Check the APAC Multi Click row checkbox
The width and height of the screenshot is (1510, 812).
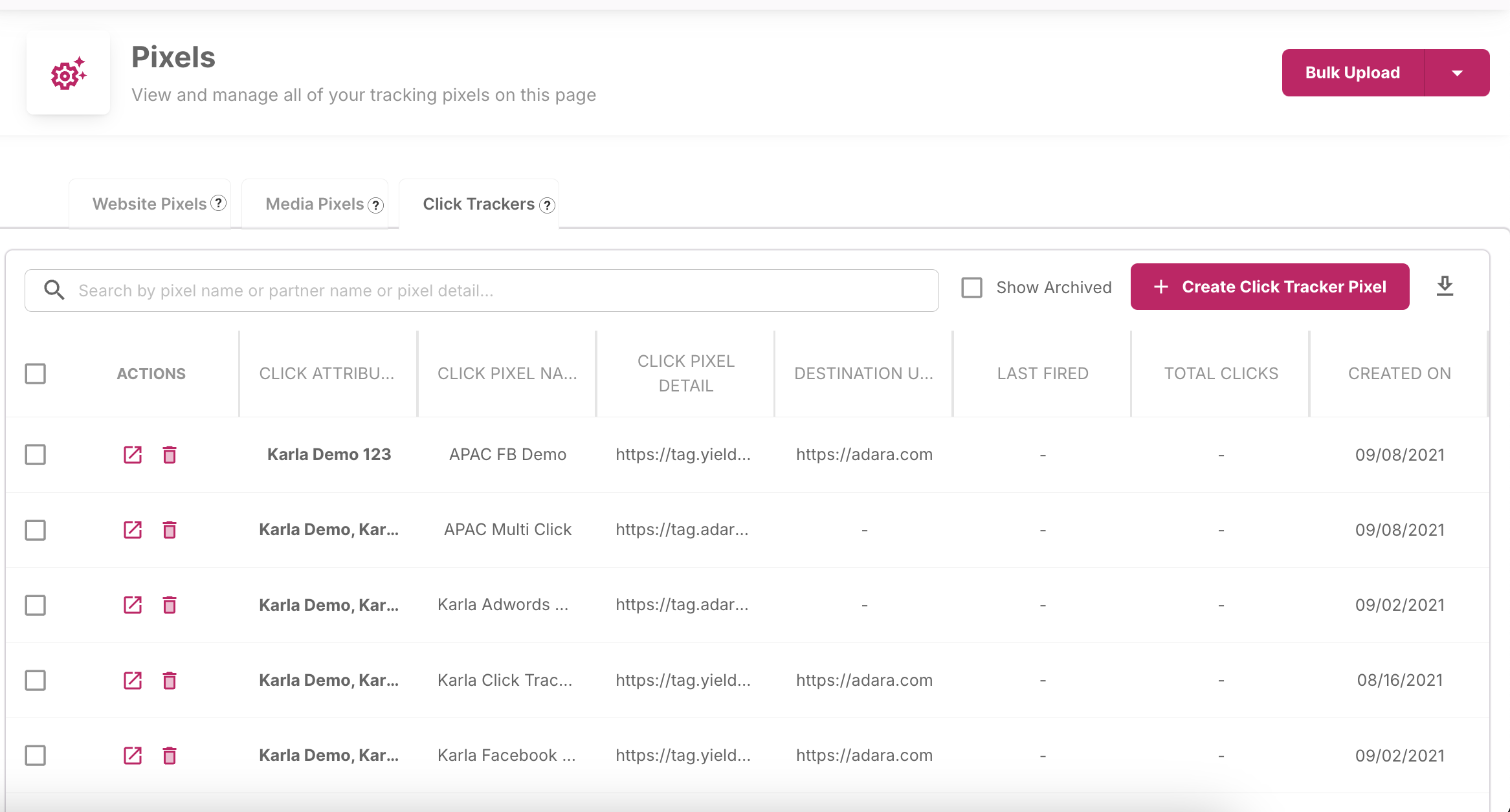pyautogui.click(x=36, y=530)
